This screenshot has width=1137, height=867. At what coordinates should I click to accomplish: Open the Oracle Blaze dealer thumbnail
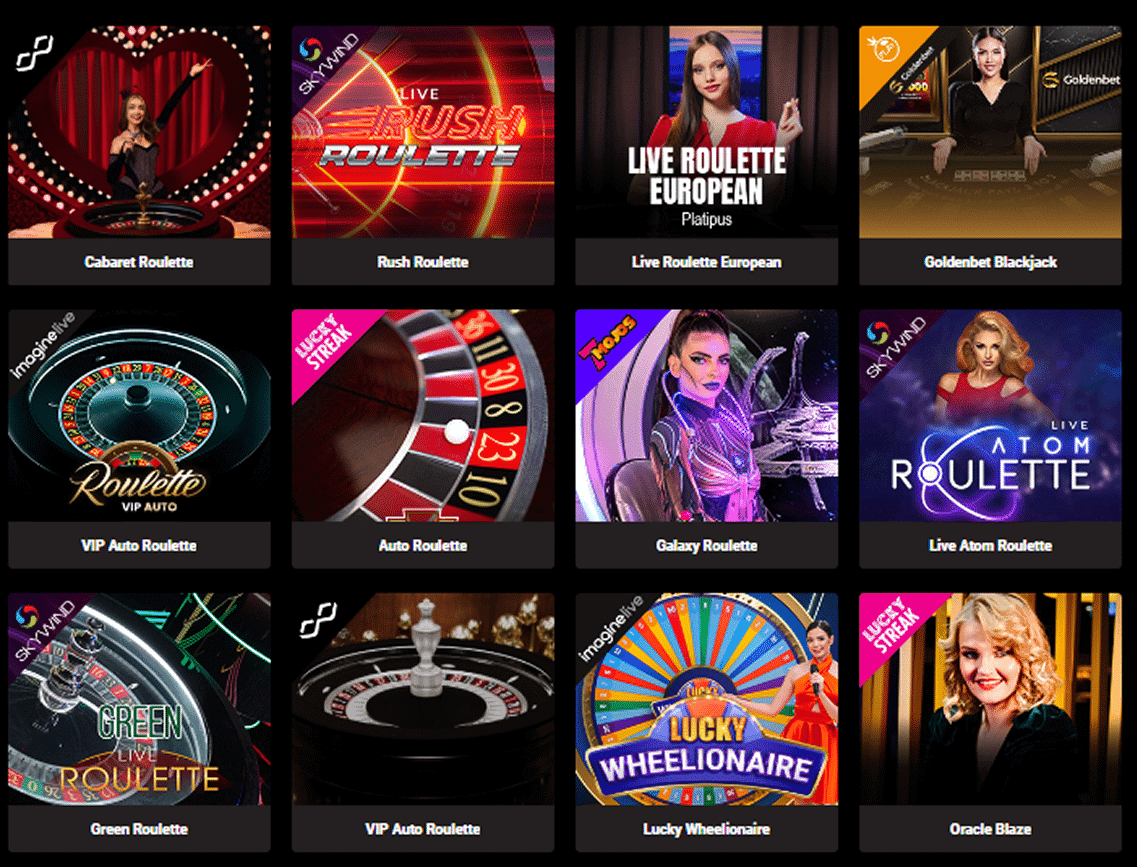click(991, 699)
